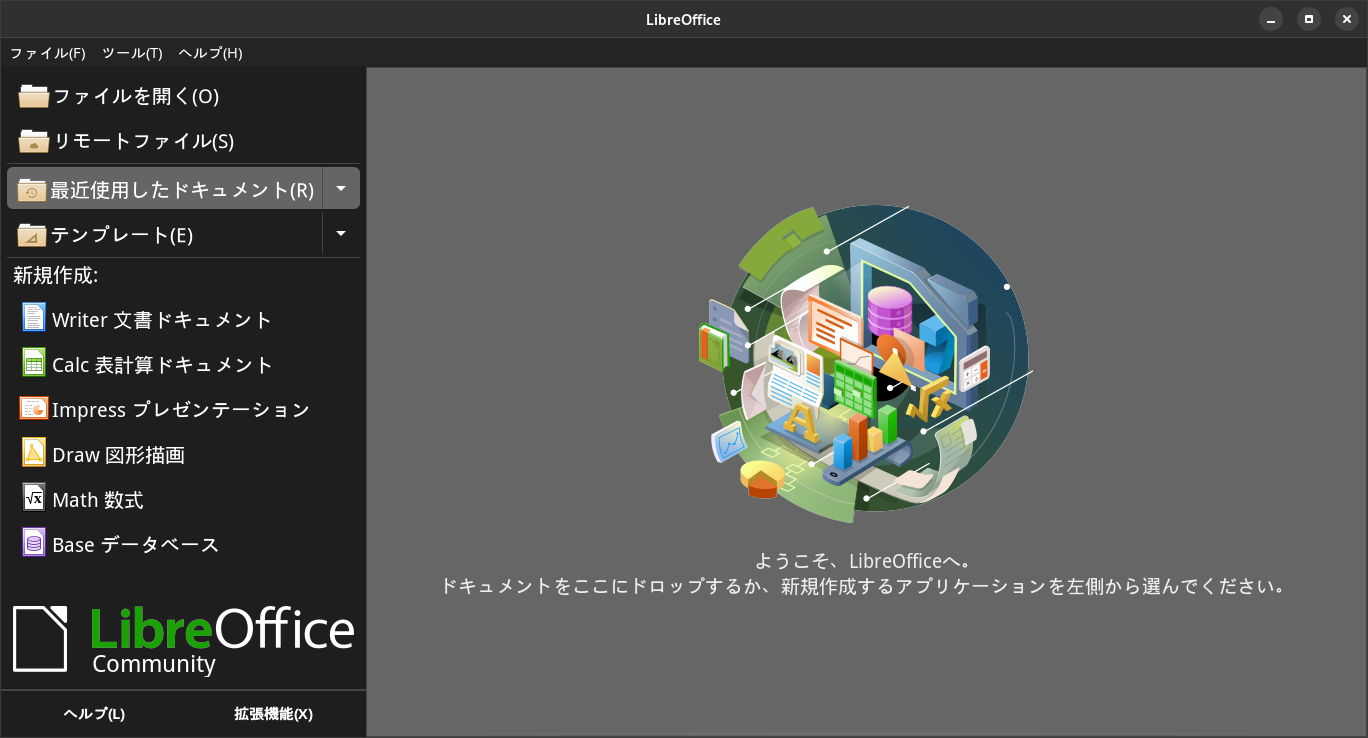Image resolution: width=1368 pixels, height=738 pixels.
Task: Expand the テンプレート dropdown arrow
Action: 341,234
